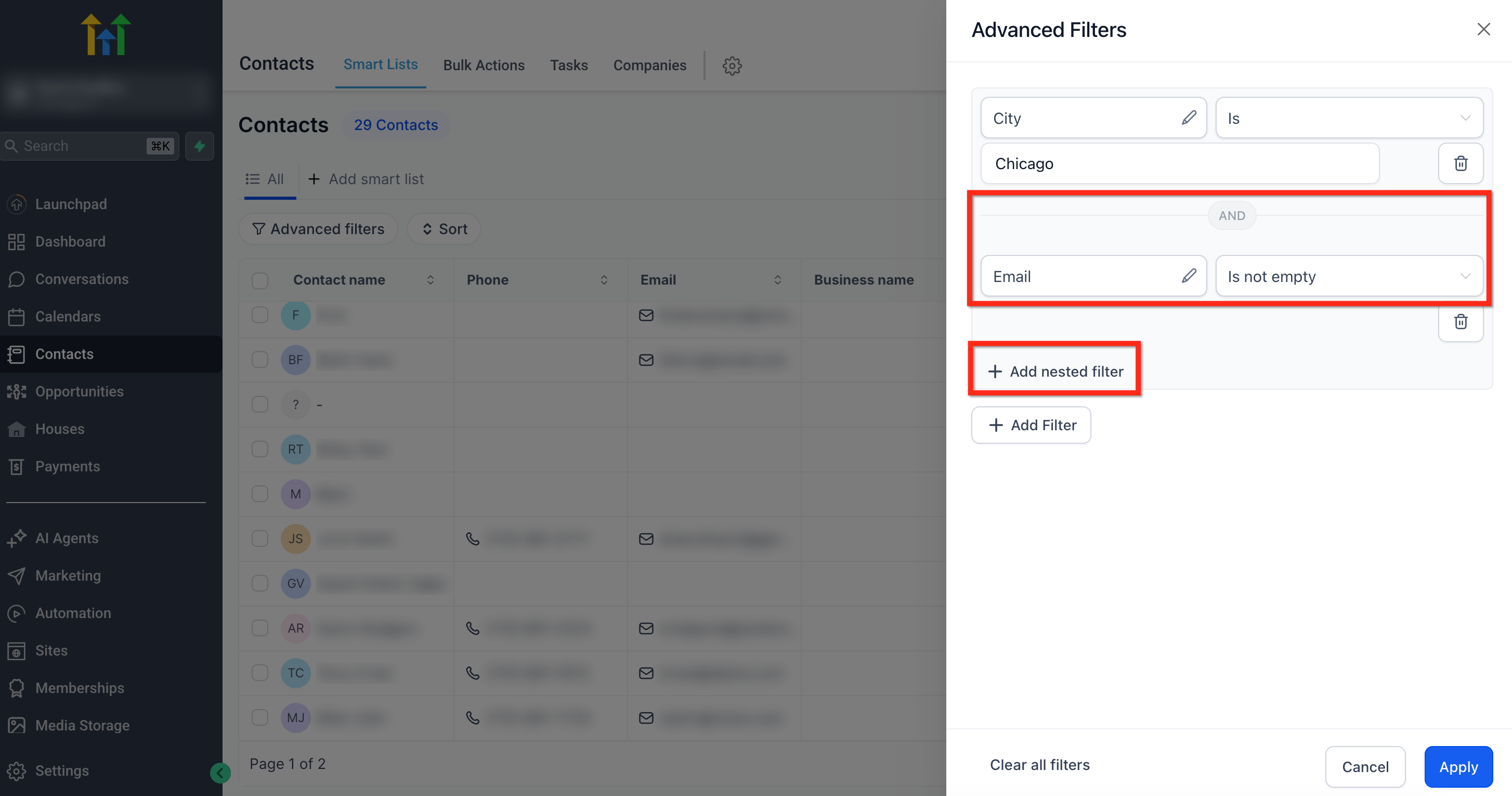Tick the select-all contacts checkbox
Image resolution: width=1512 pixels, height=796 pixels.
tap(260, 280)
